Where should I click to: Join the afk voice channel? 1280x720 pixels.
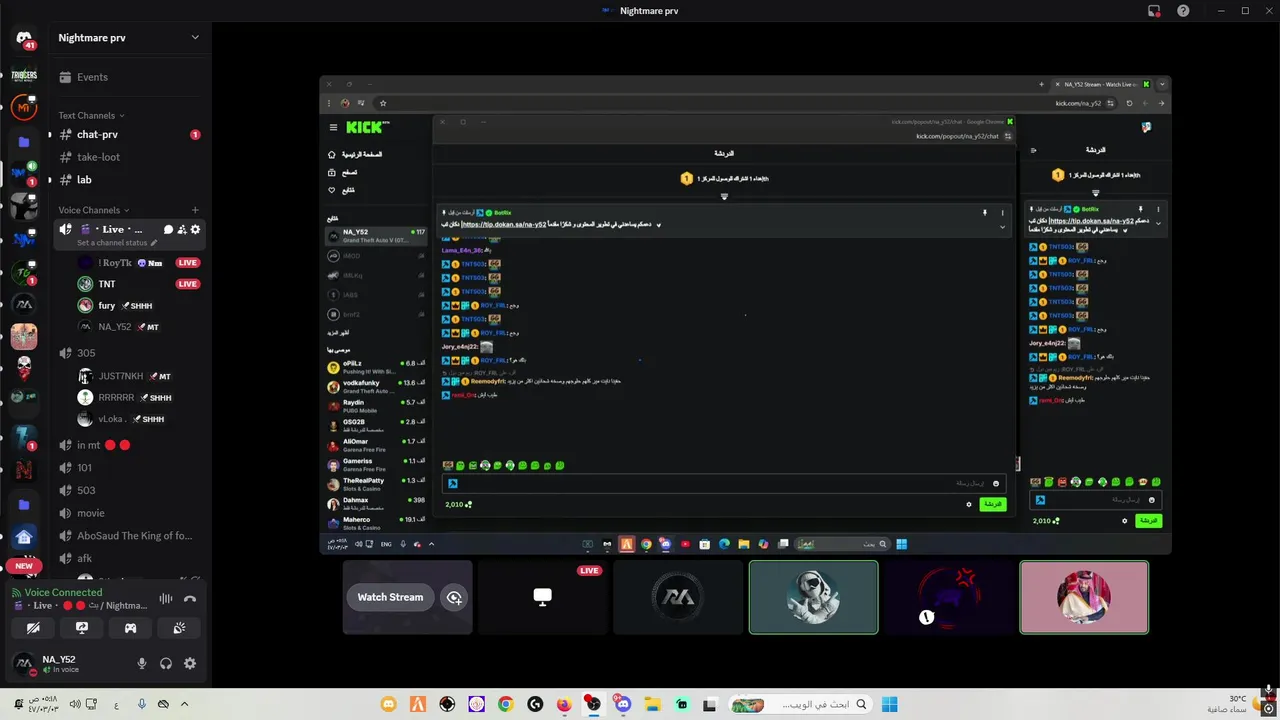pos(129,558)
